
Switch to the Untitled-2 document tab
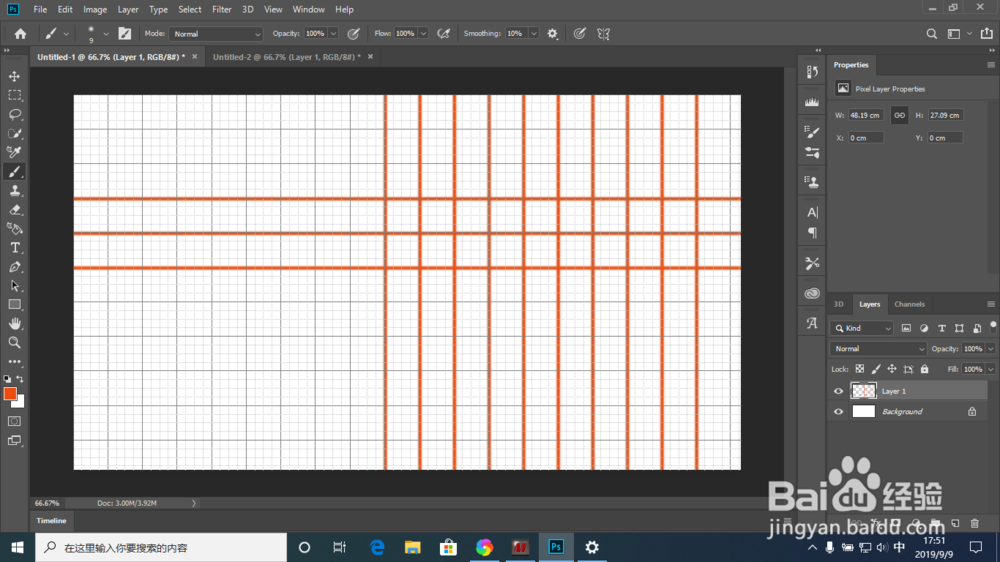pos(286,57)
